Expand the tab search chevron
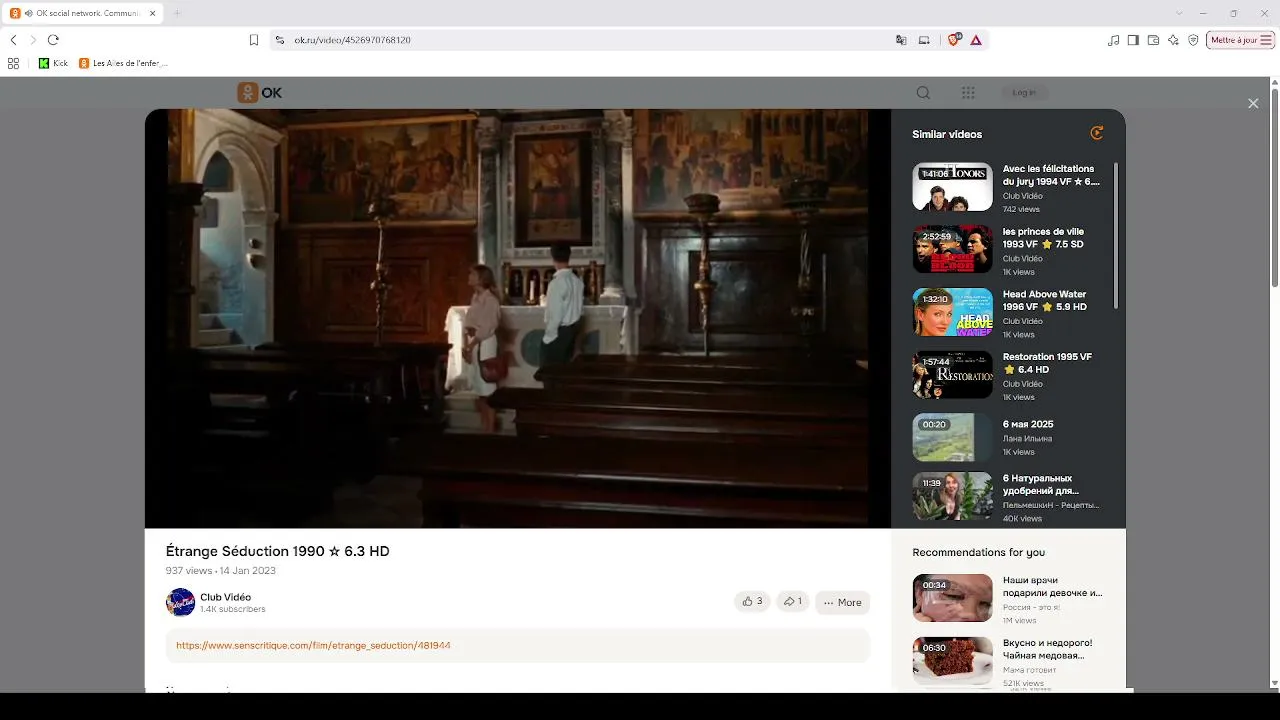 click(1179, 13)
